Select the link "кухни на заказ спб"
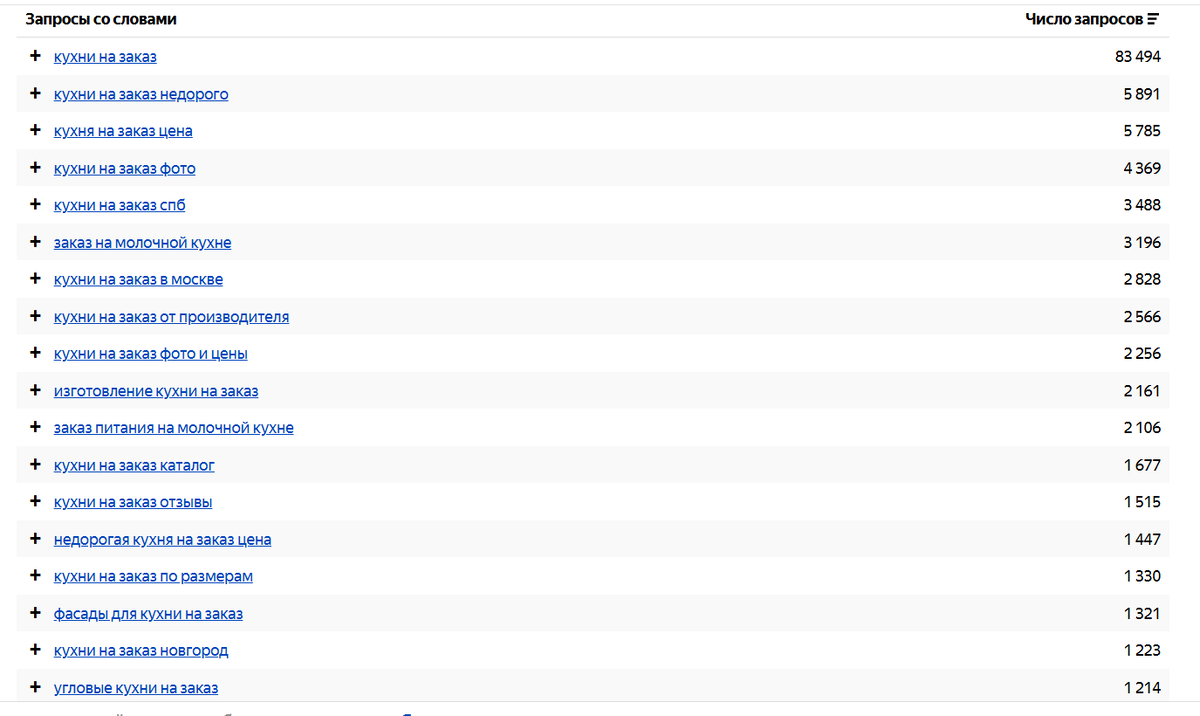Screen dimensions: 1200x716 pos(120,205)
